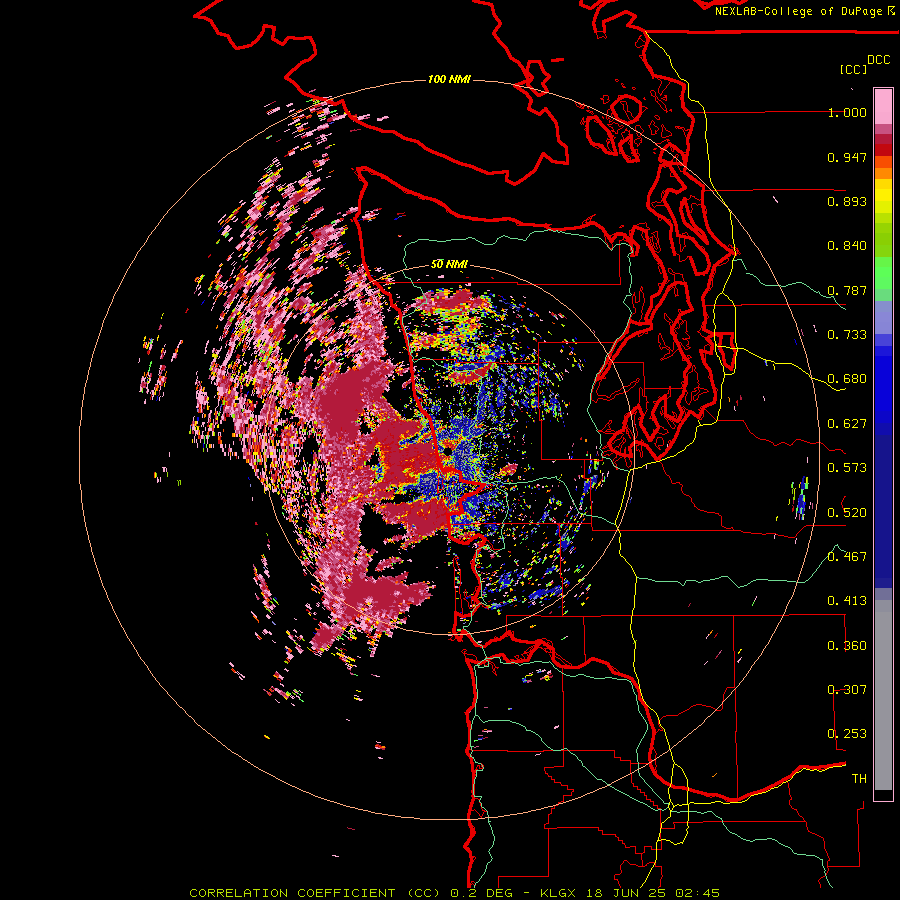Image resolution: width=900 pixels, height=900 pixels.
Task: Click the 100 NMI range ring label
Action: pyautogui.click(x=449, y=79)
